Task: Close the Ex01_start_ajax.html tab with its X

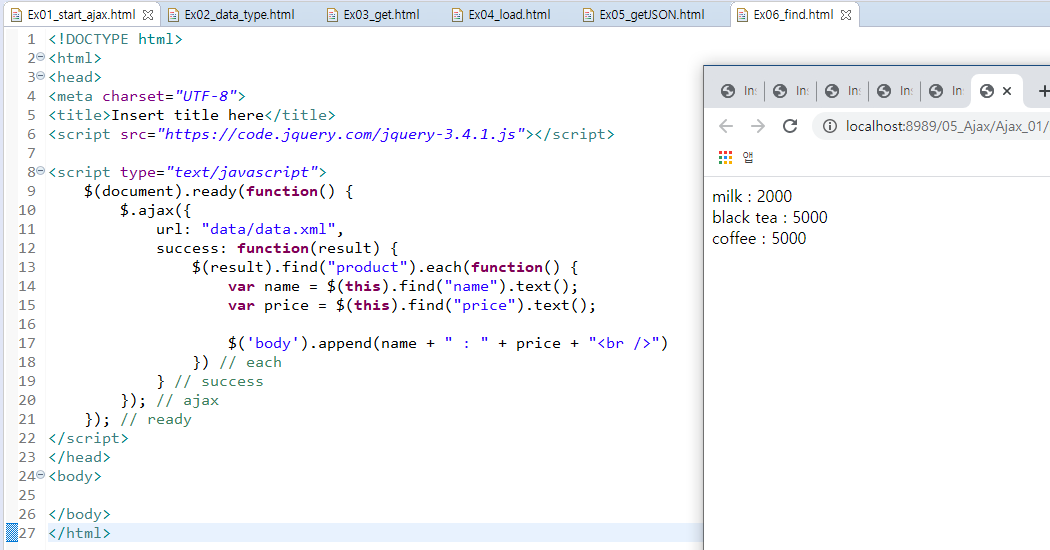Action: pyautogui.click(x=148, y=14)
